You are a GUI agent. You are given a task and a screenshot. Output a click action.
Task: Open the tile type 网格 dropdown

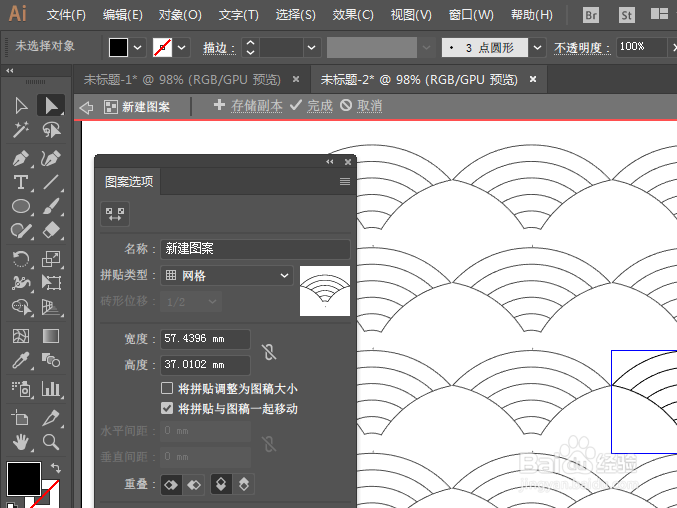pos(227,275)
